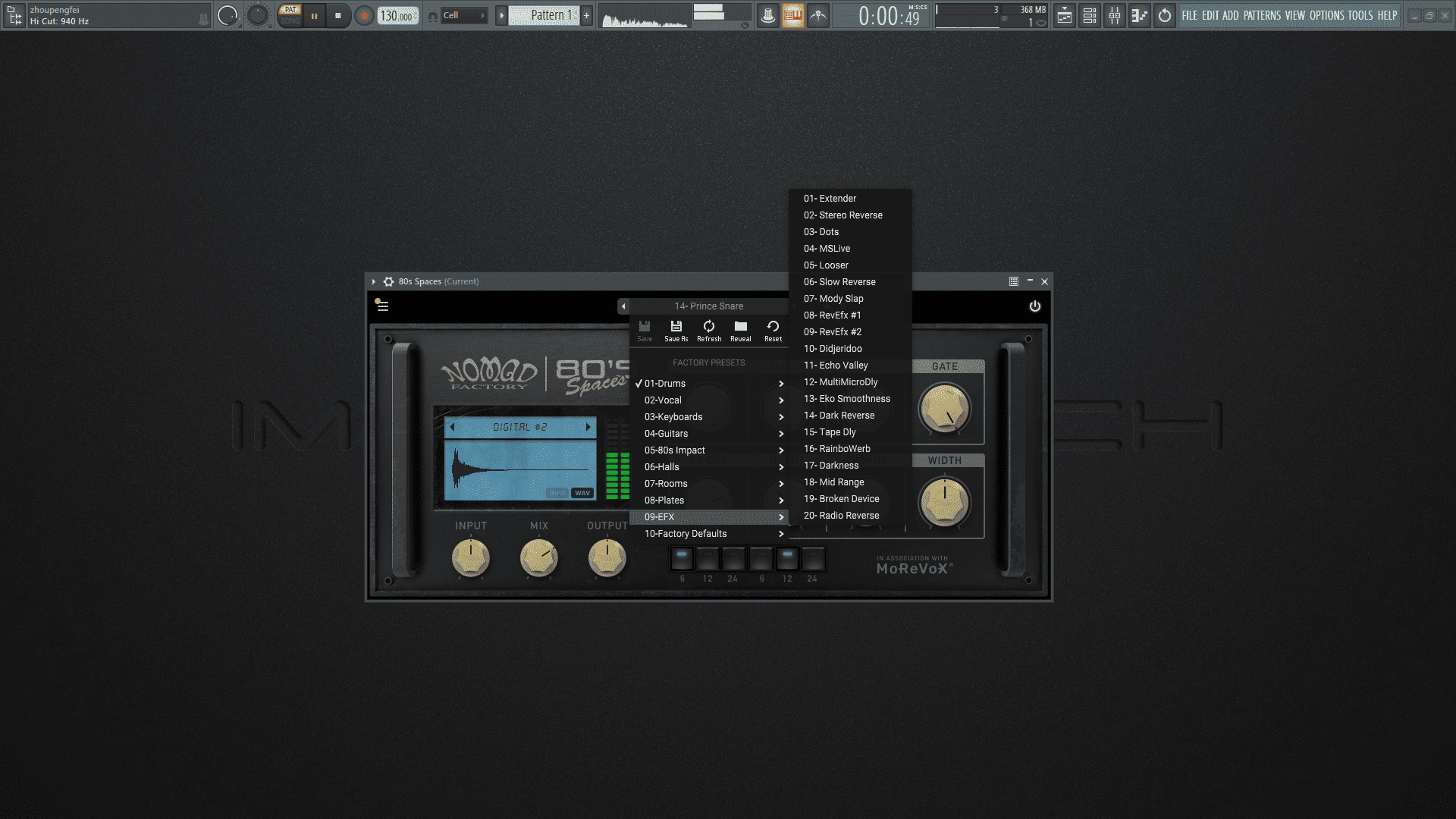1456x819 pixels.
Task: Open the Cell snap dropdown
Action: tap(464, 15)
